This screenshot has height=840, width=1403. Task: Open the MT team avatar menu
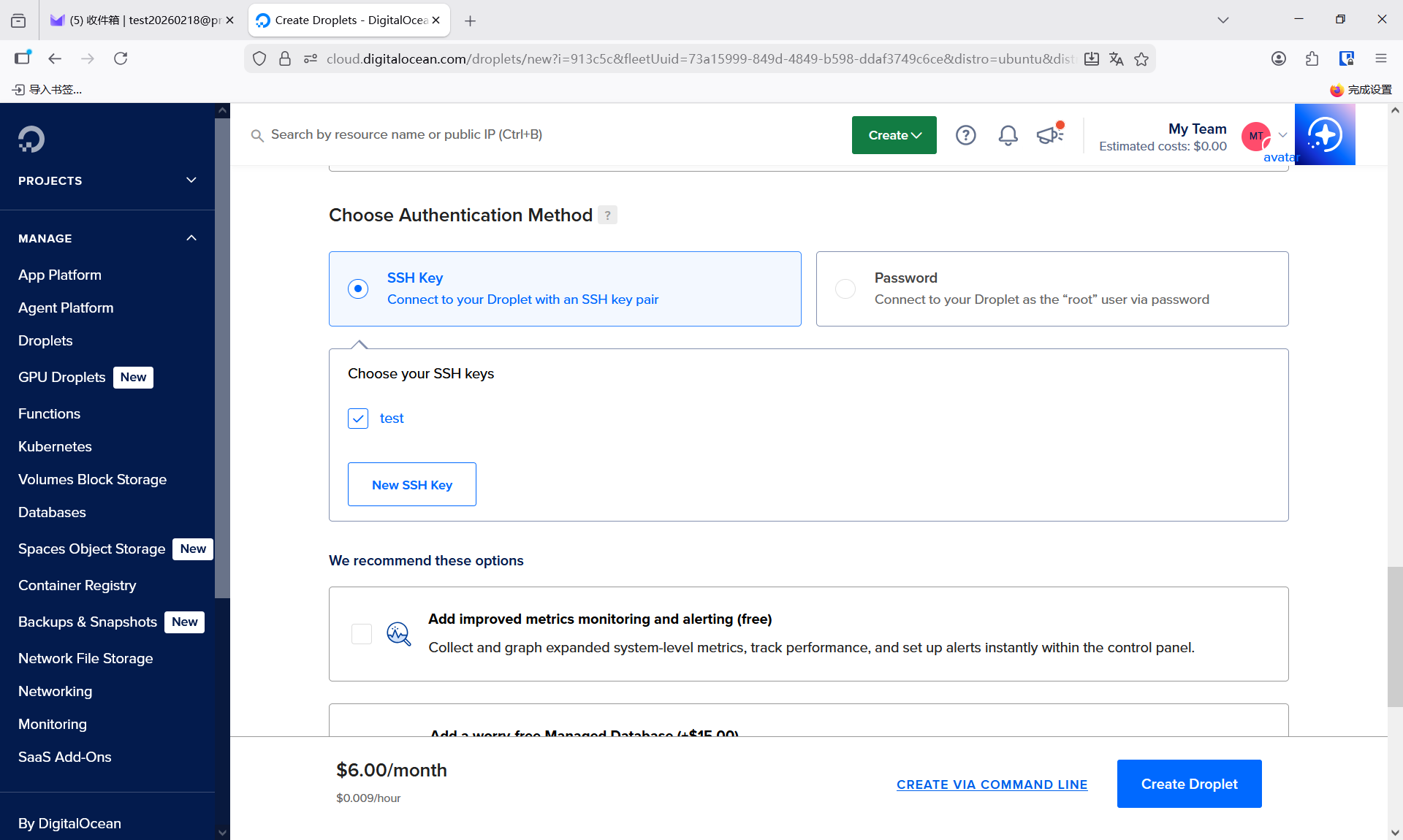[x=1255, y=136]
